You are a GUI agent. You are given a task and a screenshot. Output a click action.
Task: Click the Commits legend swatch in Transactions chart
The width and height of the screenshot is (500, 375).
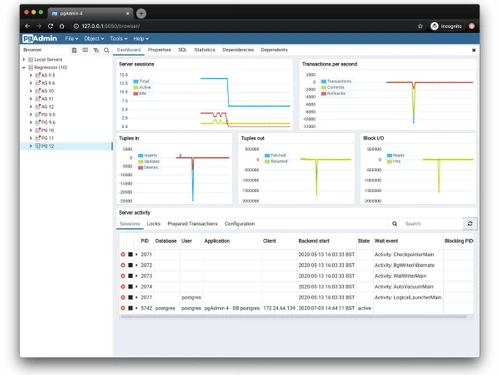pos(323,87)
